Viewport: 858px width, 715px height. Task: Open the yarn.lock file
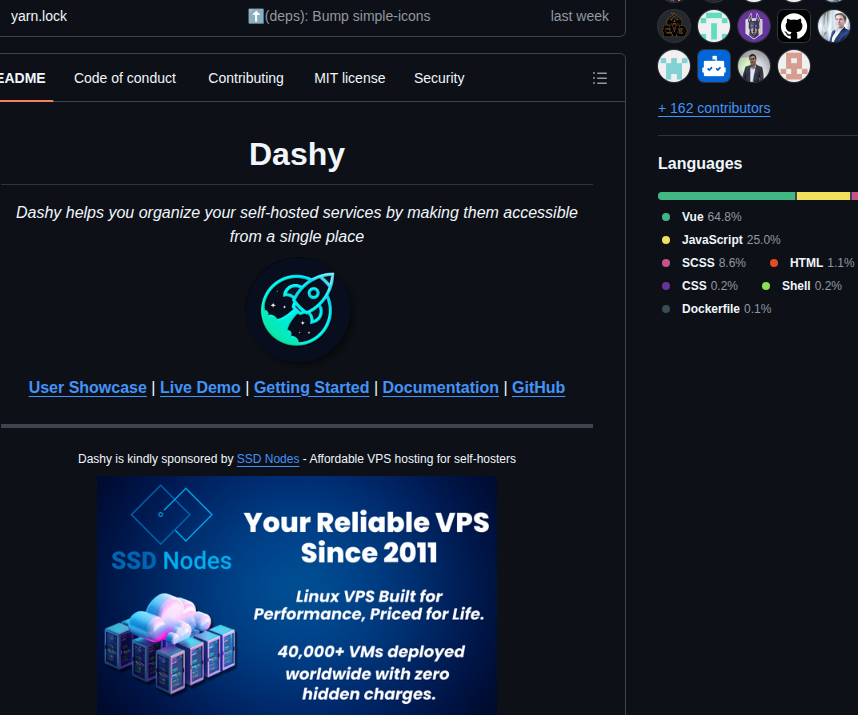coord(39,16)
